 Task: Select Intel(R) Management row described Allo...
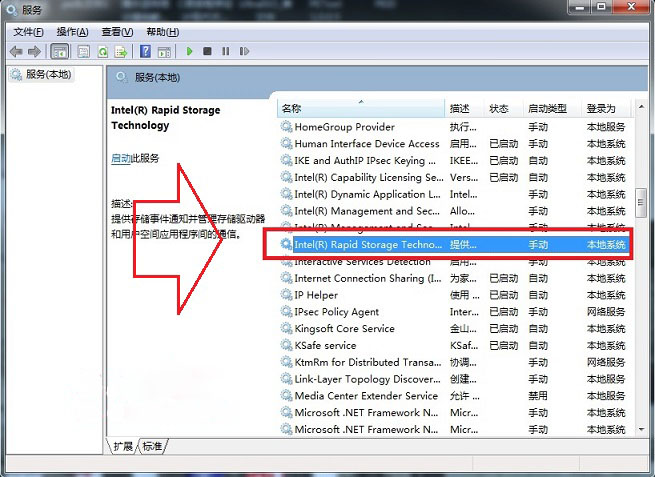tap(453, 211)
